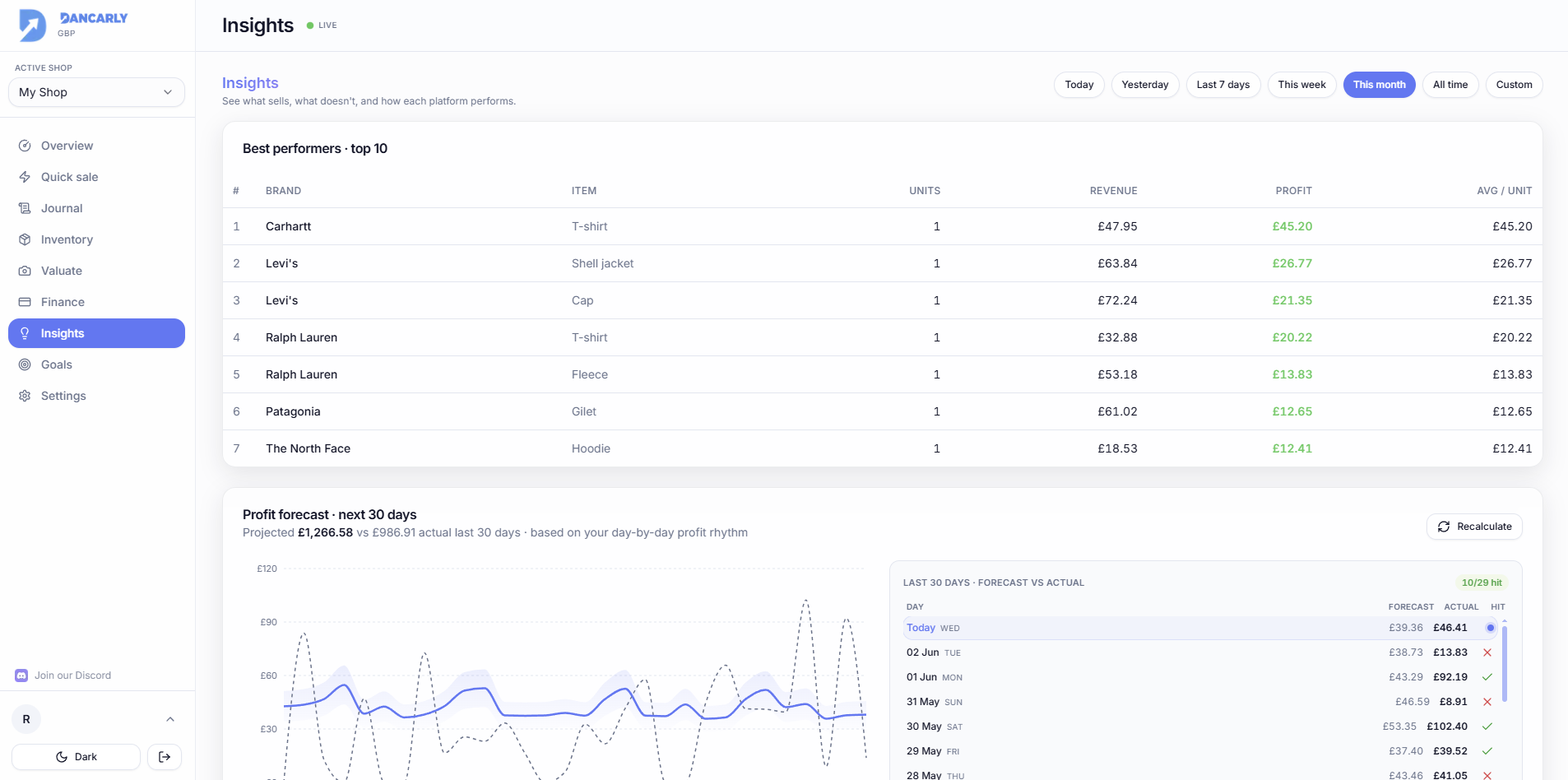Click the red cross for 02 Jun

pos(1487,652)
